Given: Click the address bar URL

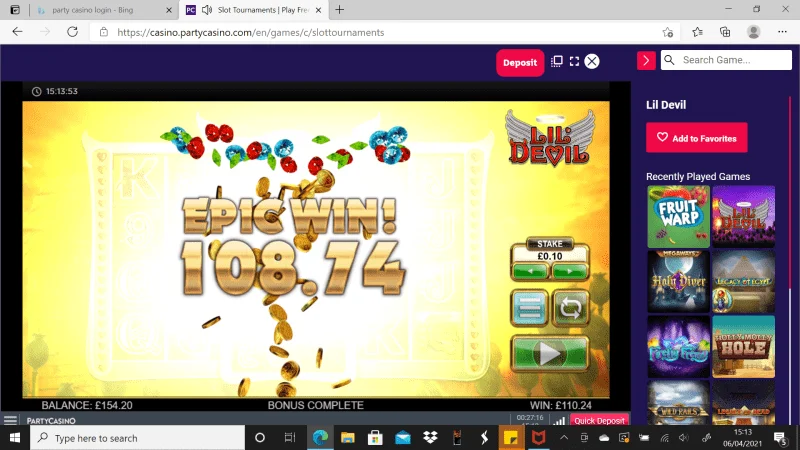Looking at the screenshot, I should pyautogui.click(x=251, y=32).
